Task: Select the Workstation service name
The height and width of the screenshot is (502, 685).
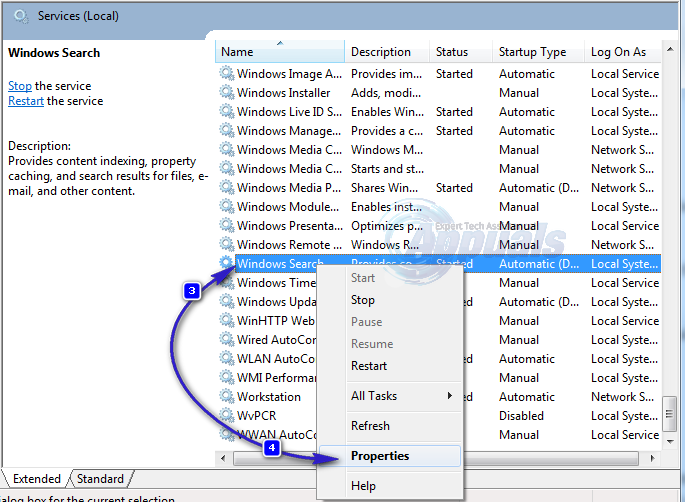Action: (269, 397)
